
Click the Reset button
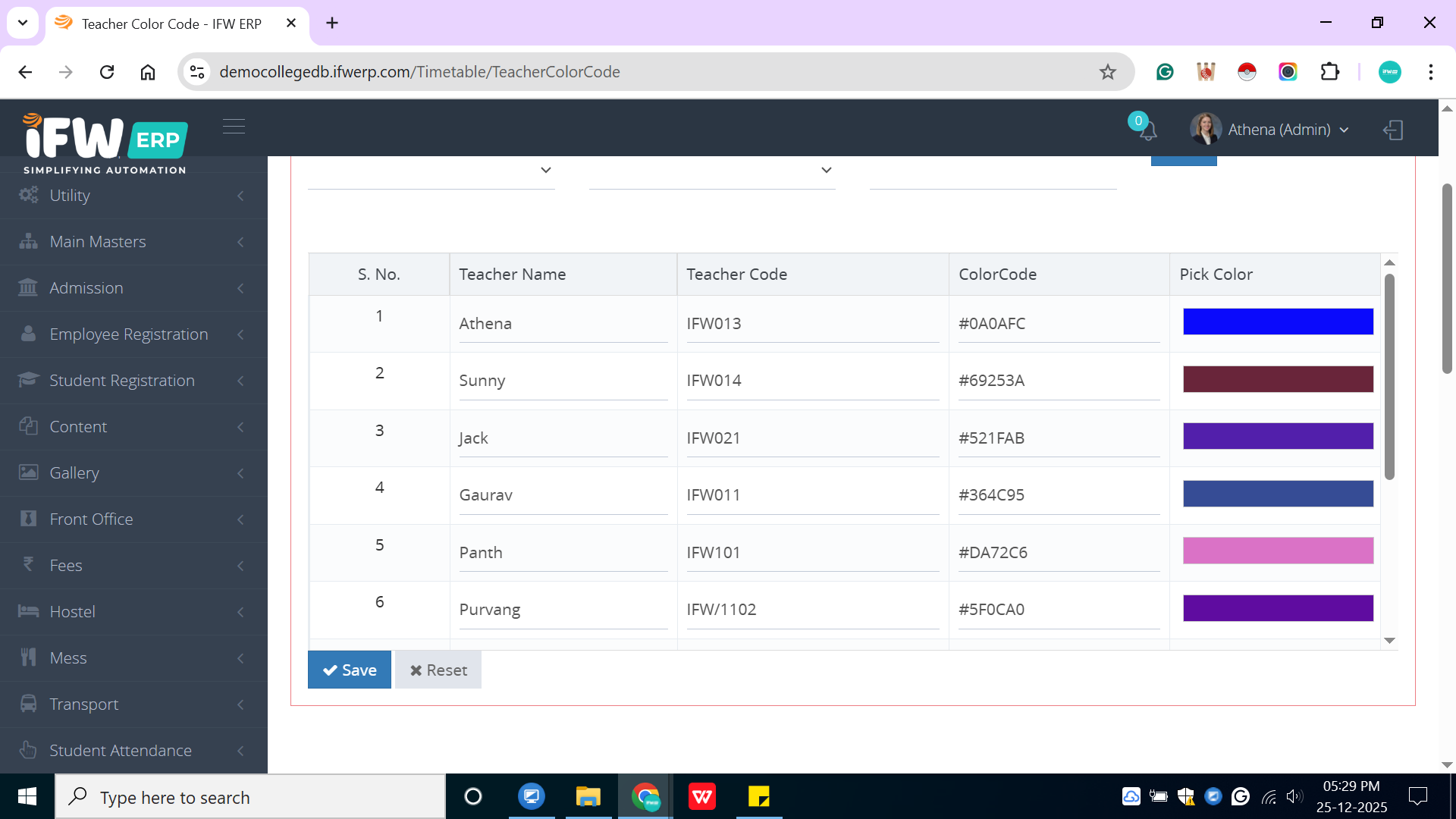[x=438, y=670]
